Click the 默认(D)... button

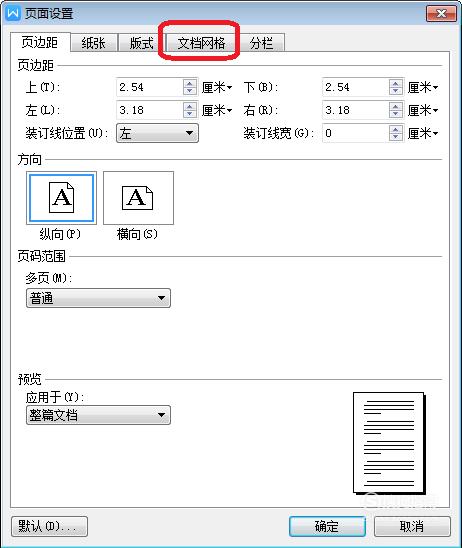(x=49, y=526)
